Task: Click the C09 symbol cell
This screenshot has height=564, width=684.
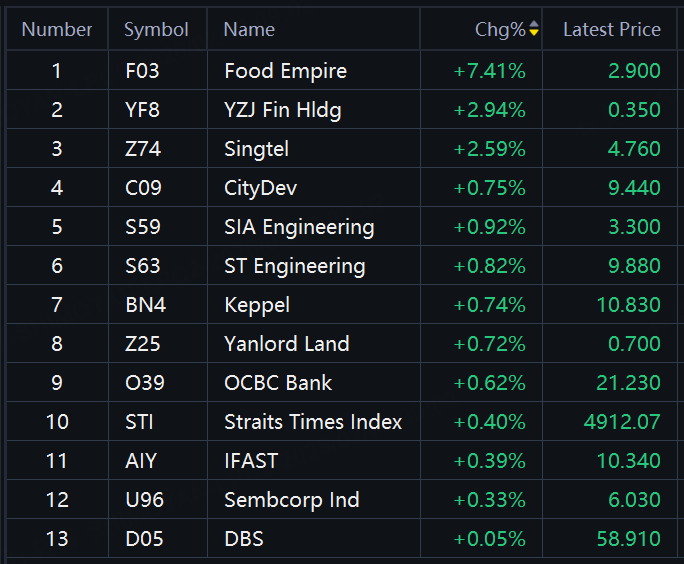Action: [x=142, y=188]
